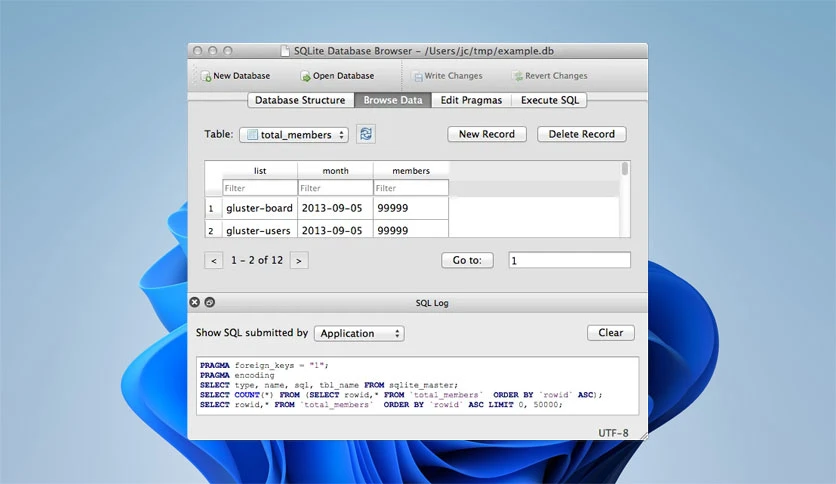The width and height of the screenshot is (836, 484).
Task: Sort by the members column header
Action: (411, 171)
